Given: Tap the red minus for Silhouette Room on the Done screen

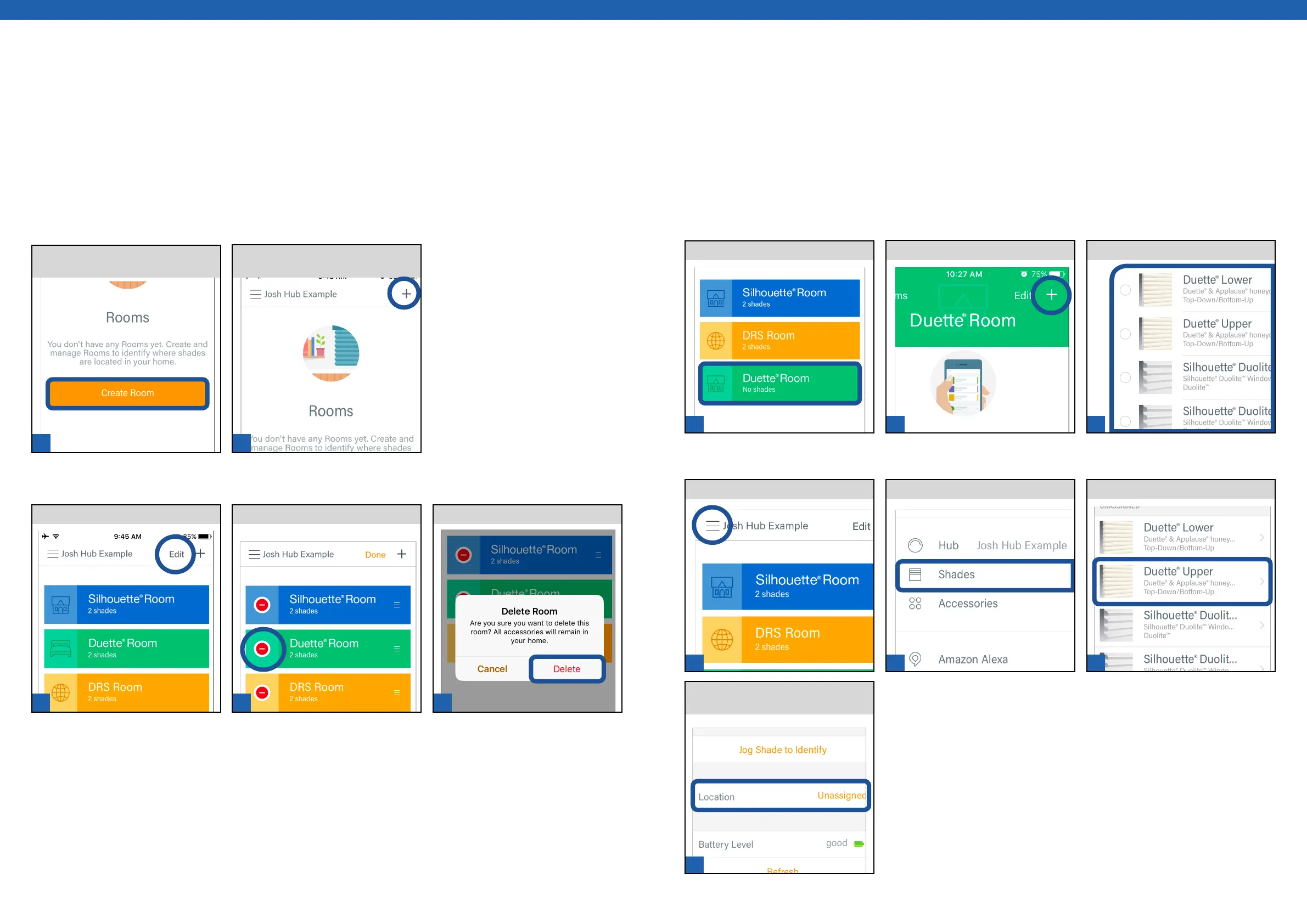Looking at the screenshot, I should 262,605.
